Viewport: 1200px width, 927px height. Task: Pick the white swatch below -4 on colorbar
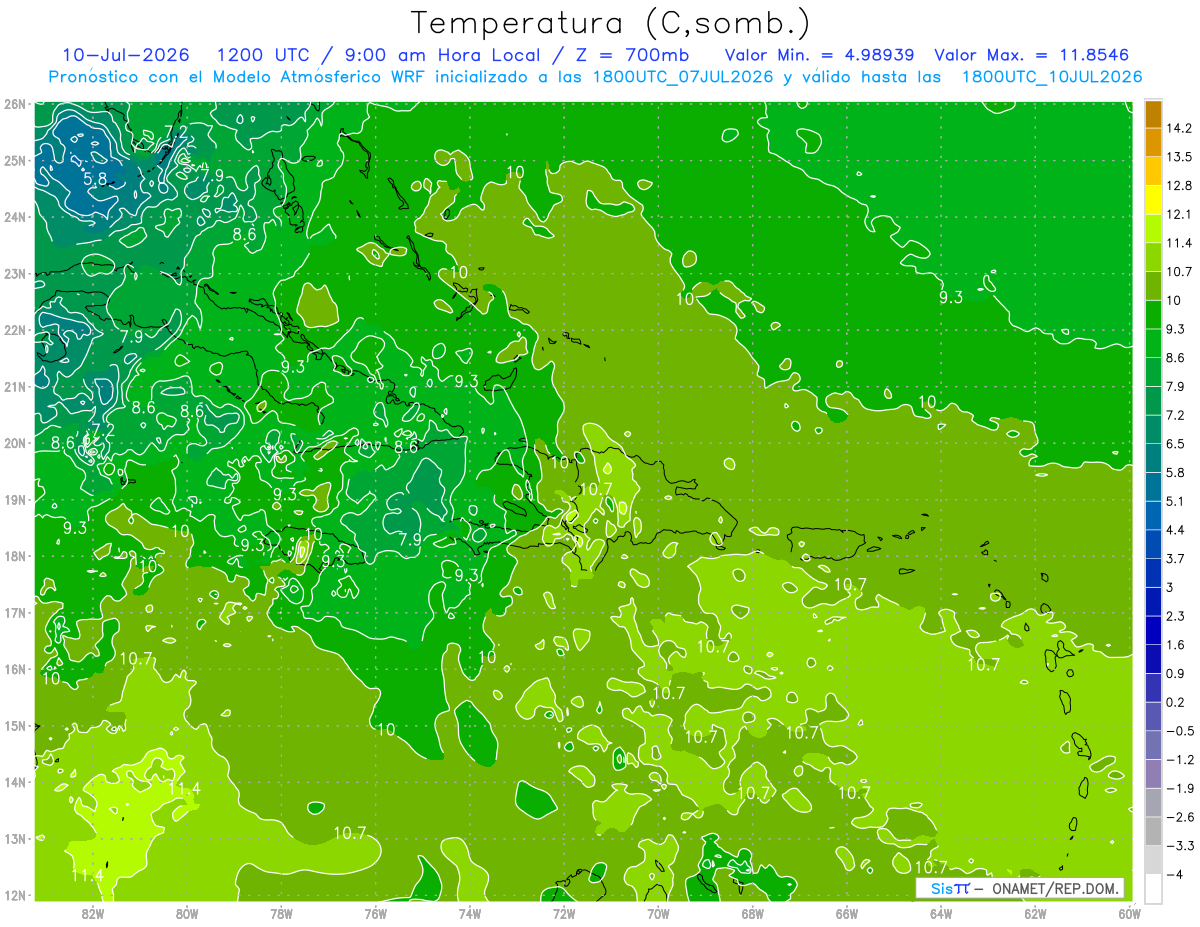(1153, 888)
